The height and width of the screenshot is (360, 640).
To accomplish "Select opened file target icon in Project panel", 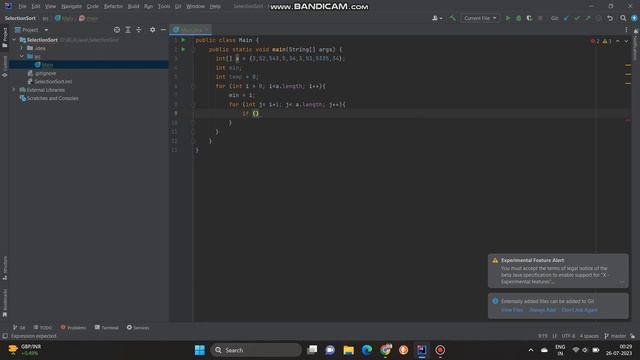I will click(x=117, y=30).
